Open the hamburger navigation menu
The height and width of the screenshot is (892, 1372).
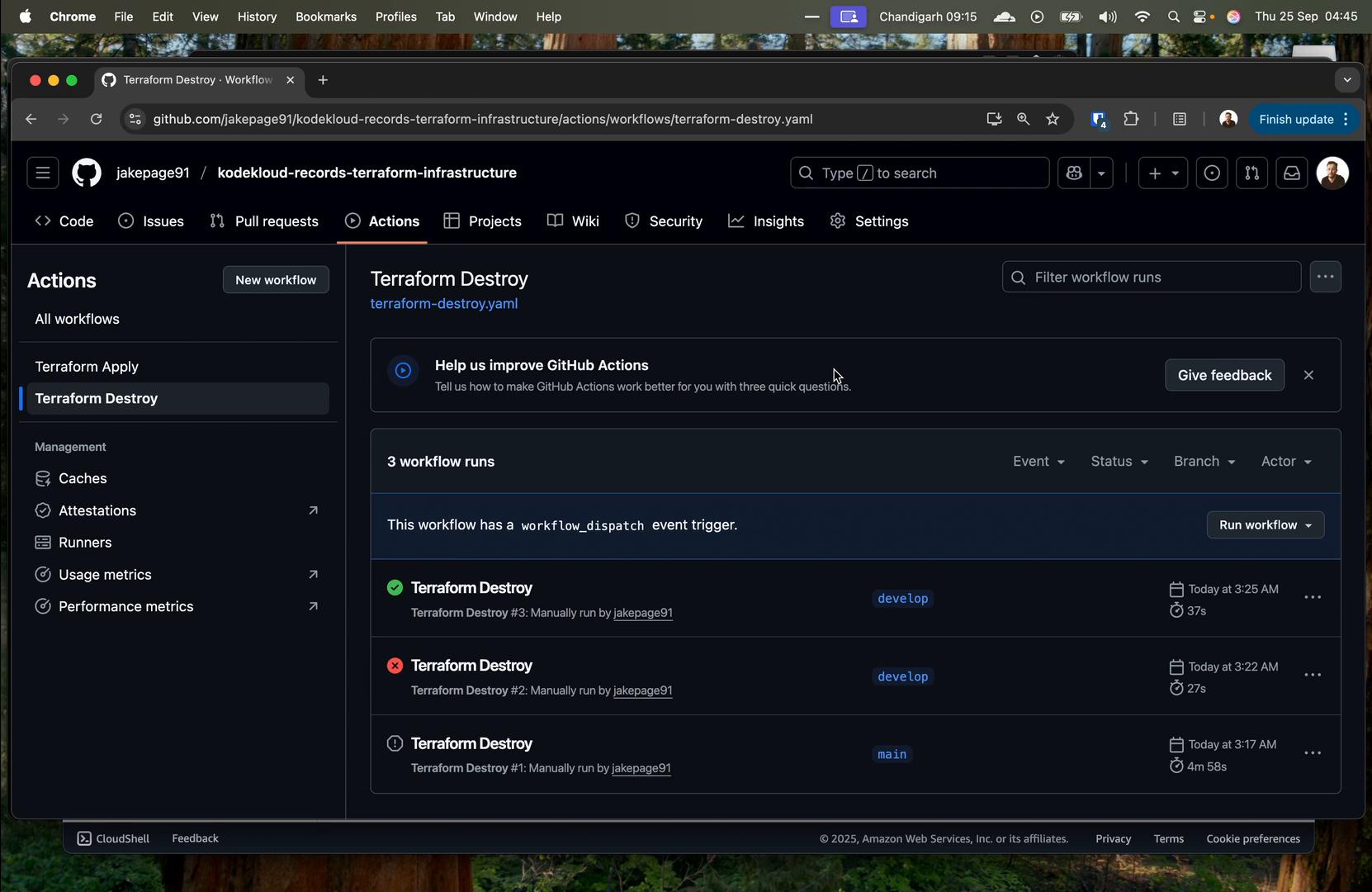pos(43,173)
